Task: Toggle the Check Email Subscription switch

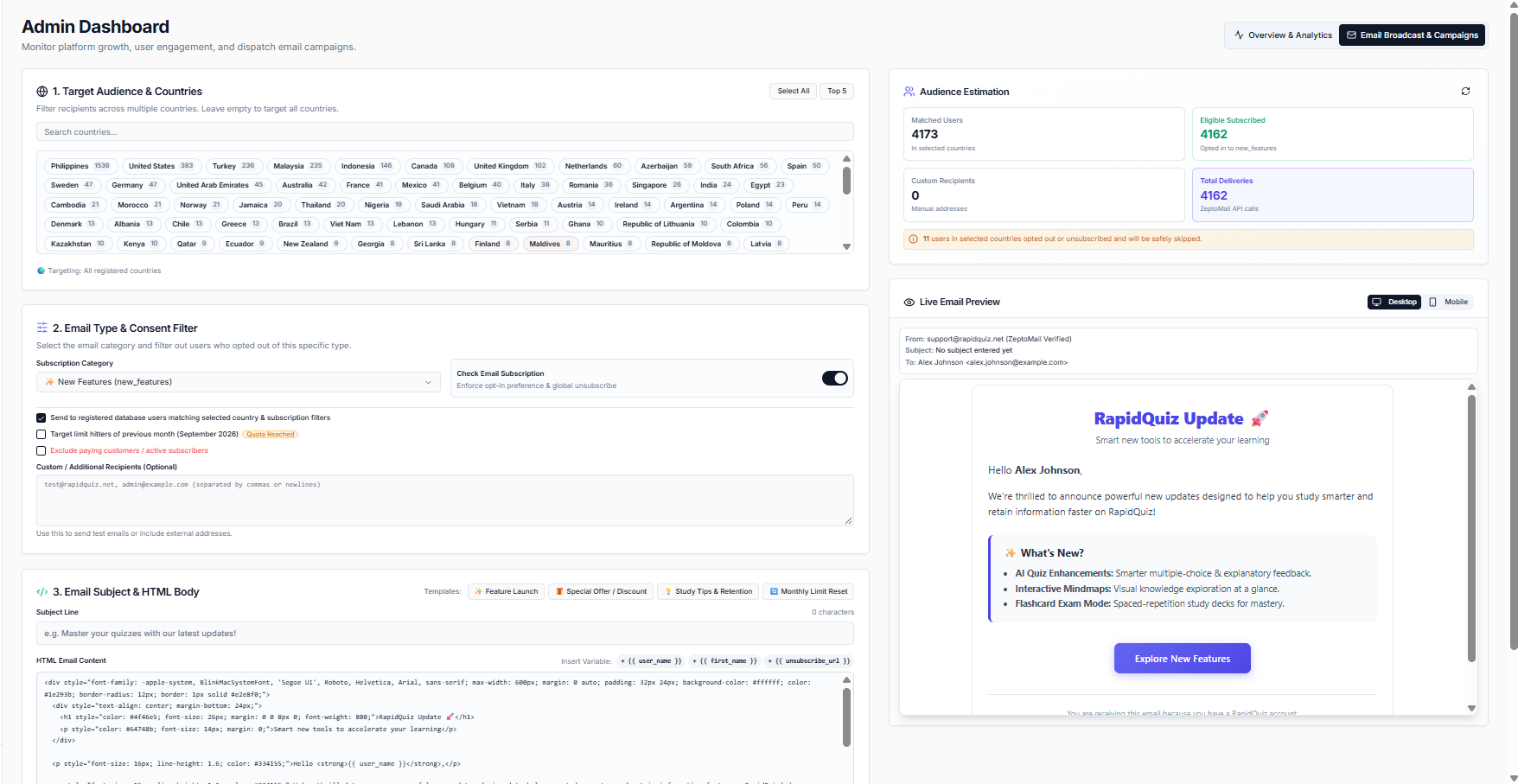Action: (835, 379)
